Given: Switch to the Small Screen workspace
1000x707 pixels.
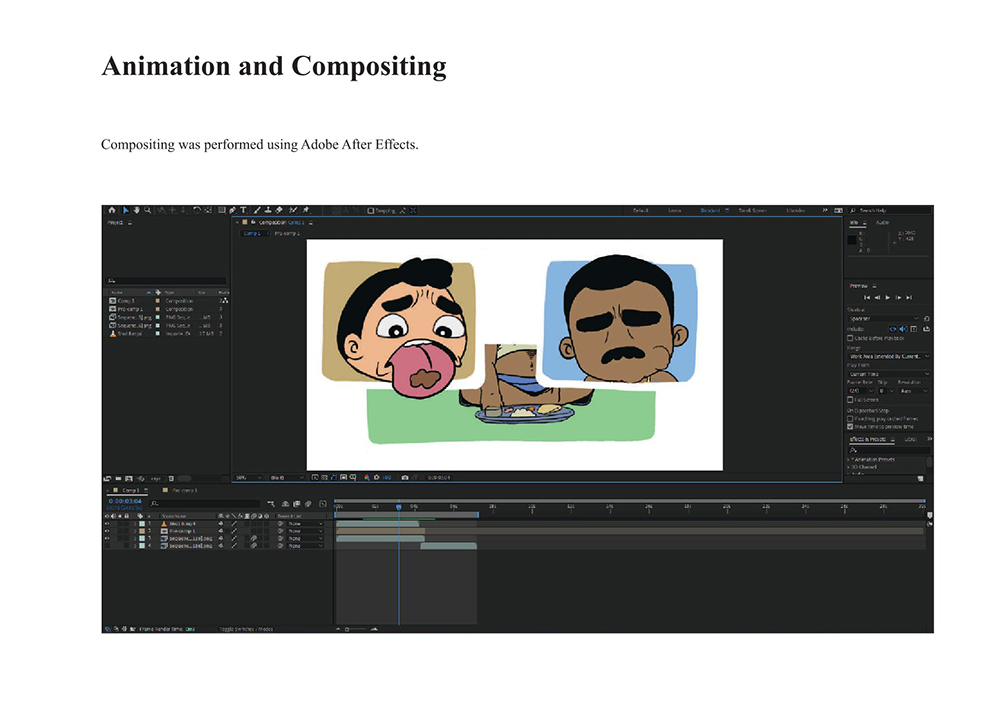Looking at the screenshot, I should tap(753, 210).
